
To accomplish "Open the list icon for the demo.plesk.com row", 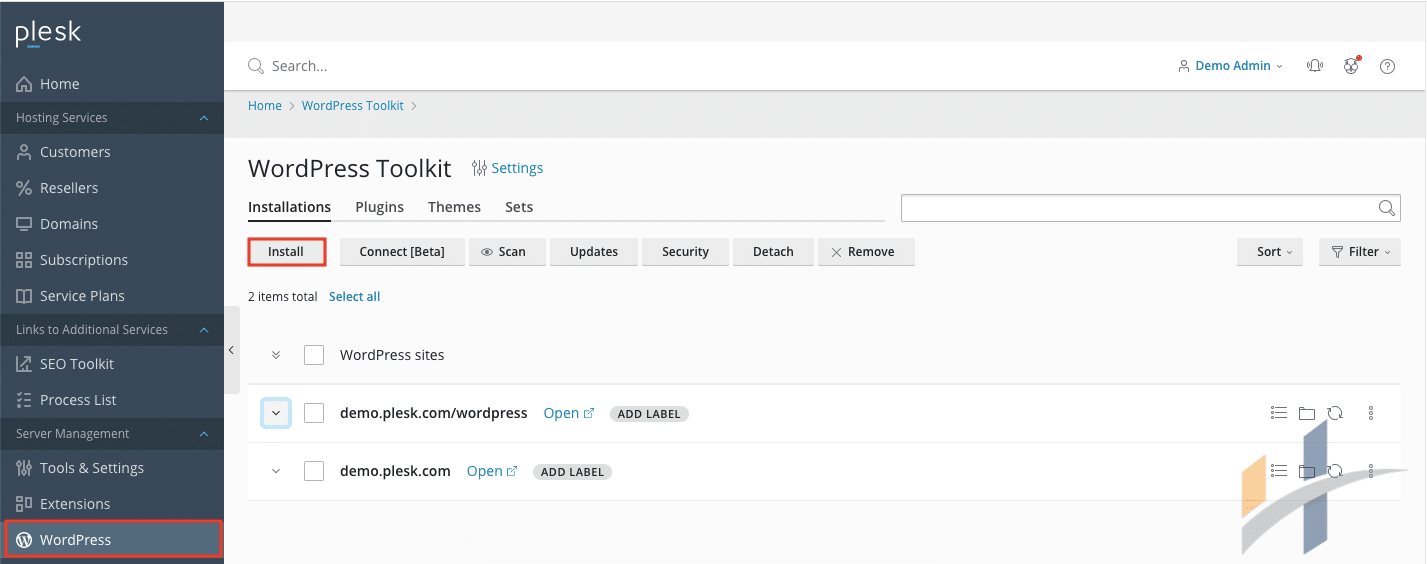I will pyautogui.click(x=1278, y=470).
